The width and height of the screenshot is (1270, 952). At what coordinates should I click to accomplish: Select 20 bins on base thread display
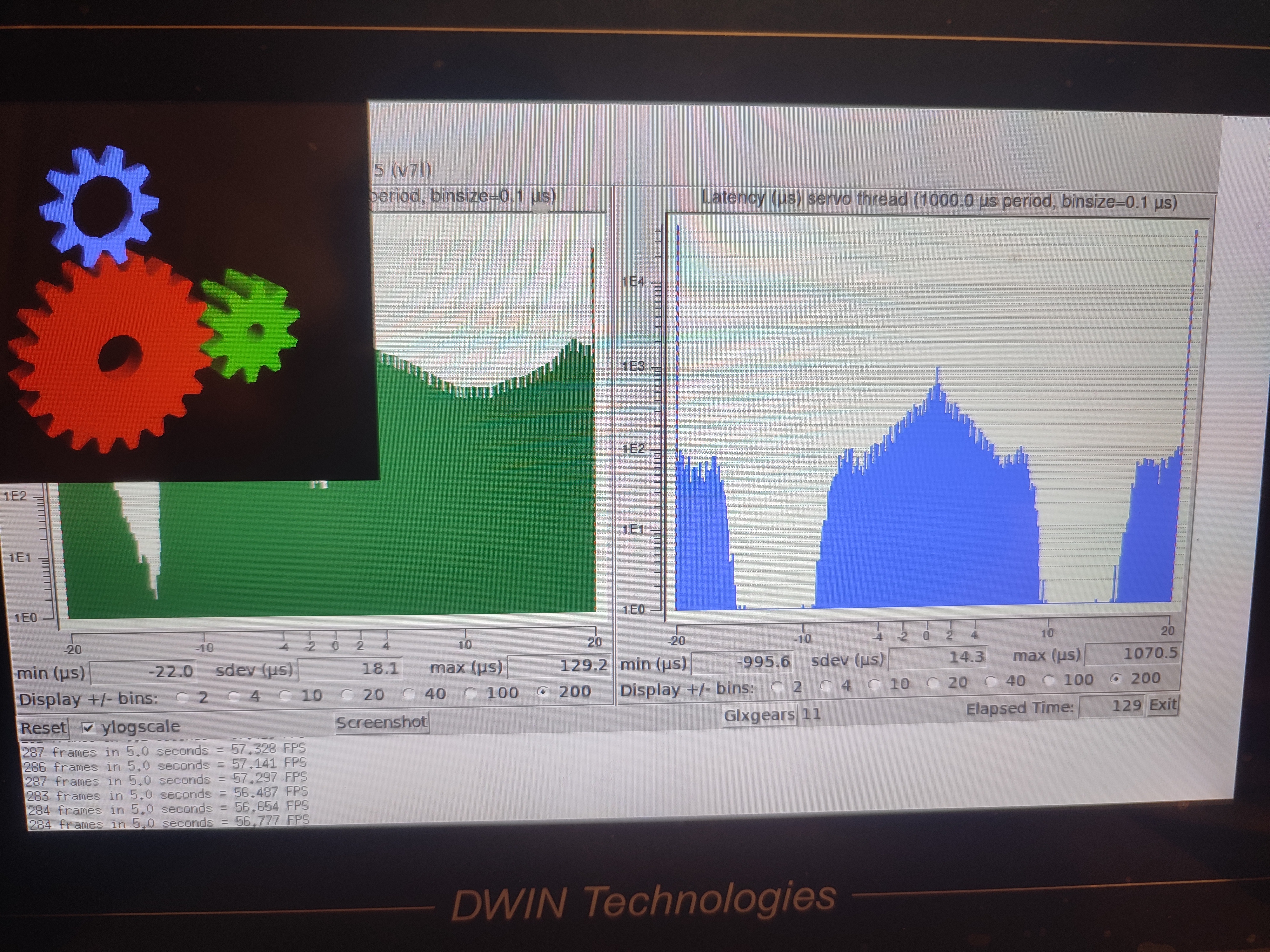coord(347,695)
